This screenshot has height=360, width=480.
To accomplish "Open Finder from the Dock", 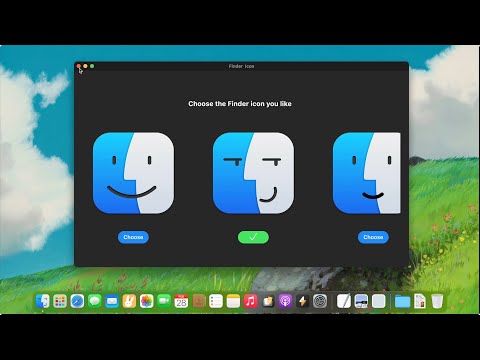I will [x=43, y=301].
